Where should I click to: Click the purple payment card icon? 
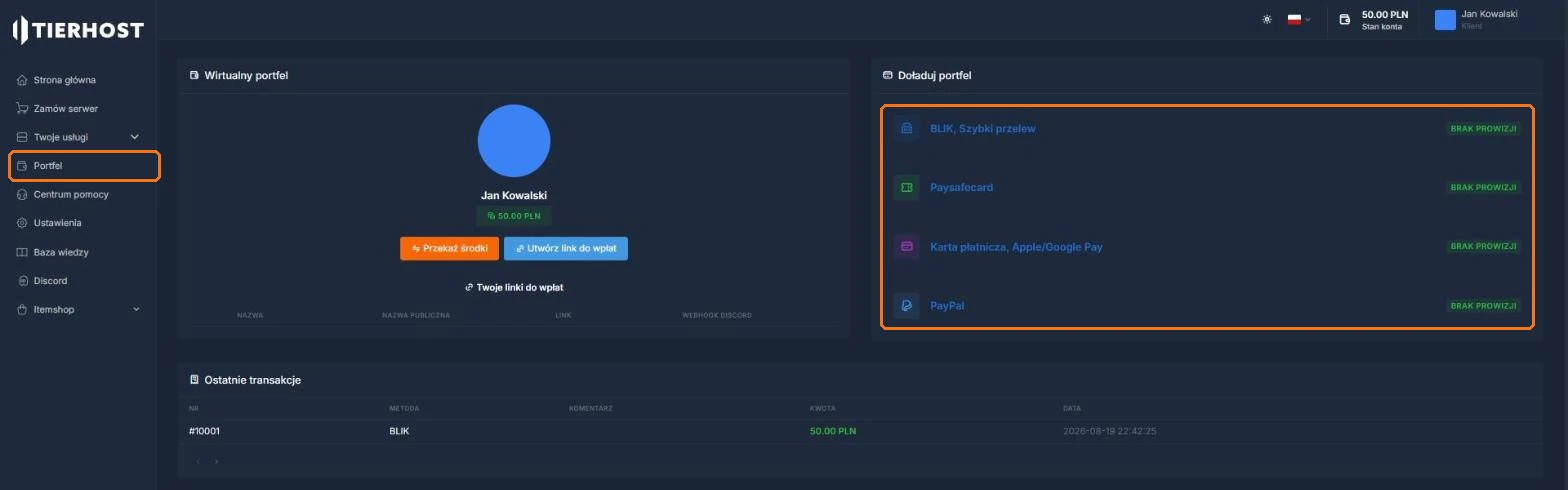pos(906,246)
